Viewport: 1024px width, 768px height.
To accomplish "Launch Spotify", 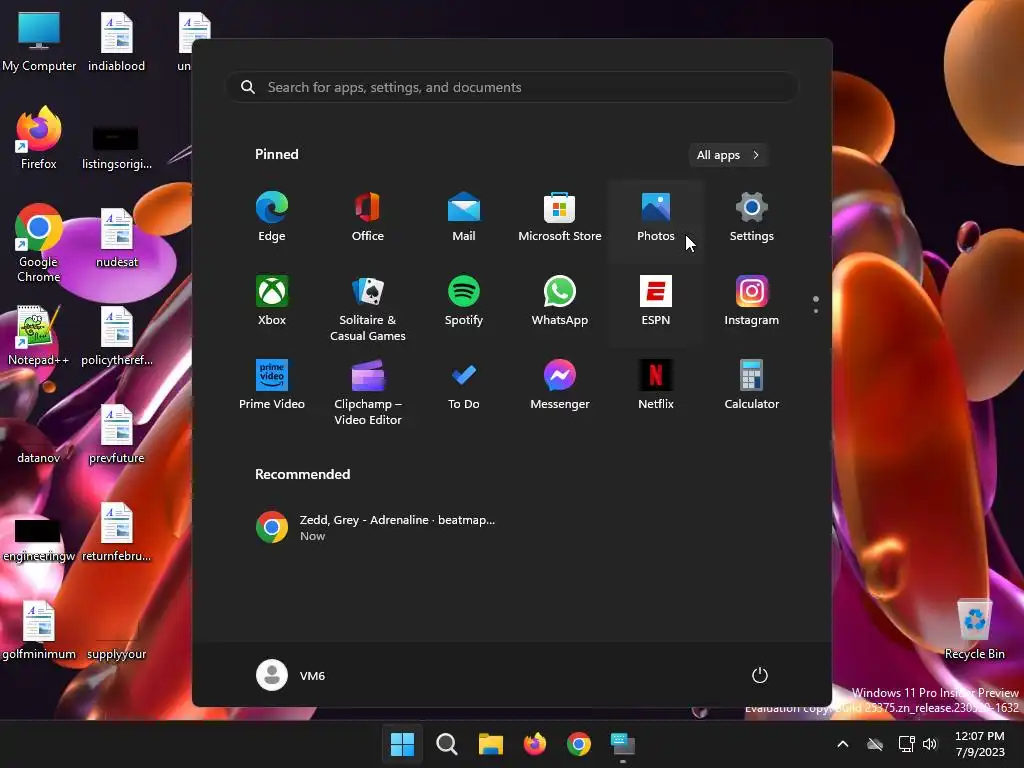I will [x=464, y=301].
